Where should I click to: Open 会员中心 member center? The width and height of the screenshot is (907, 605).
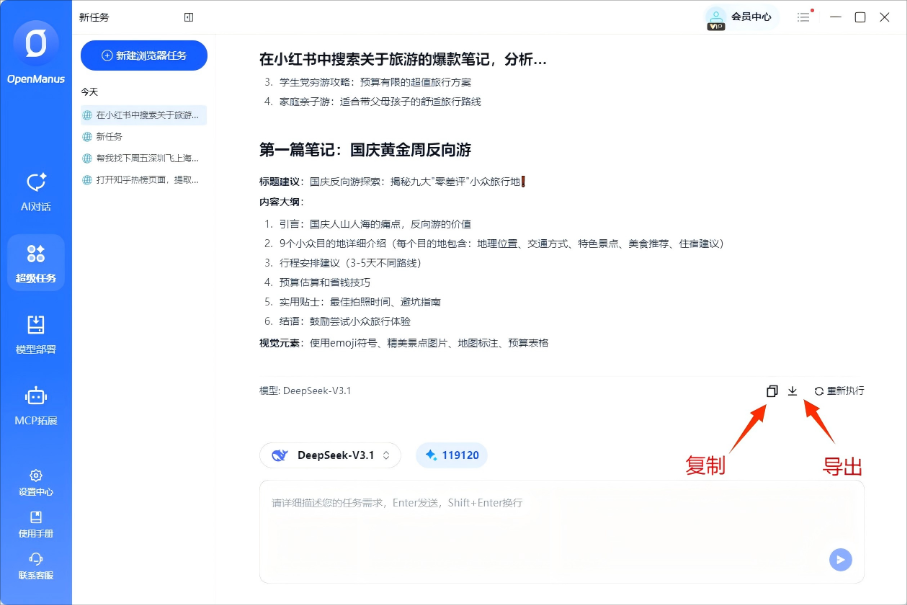[x=740, y=17]
